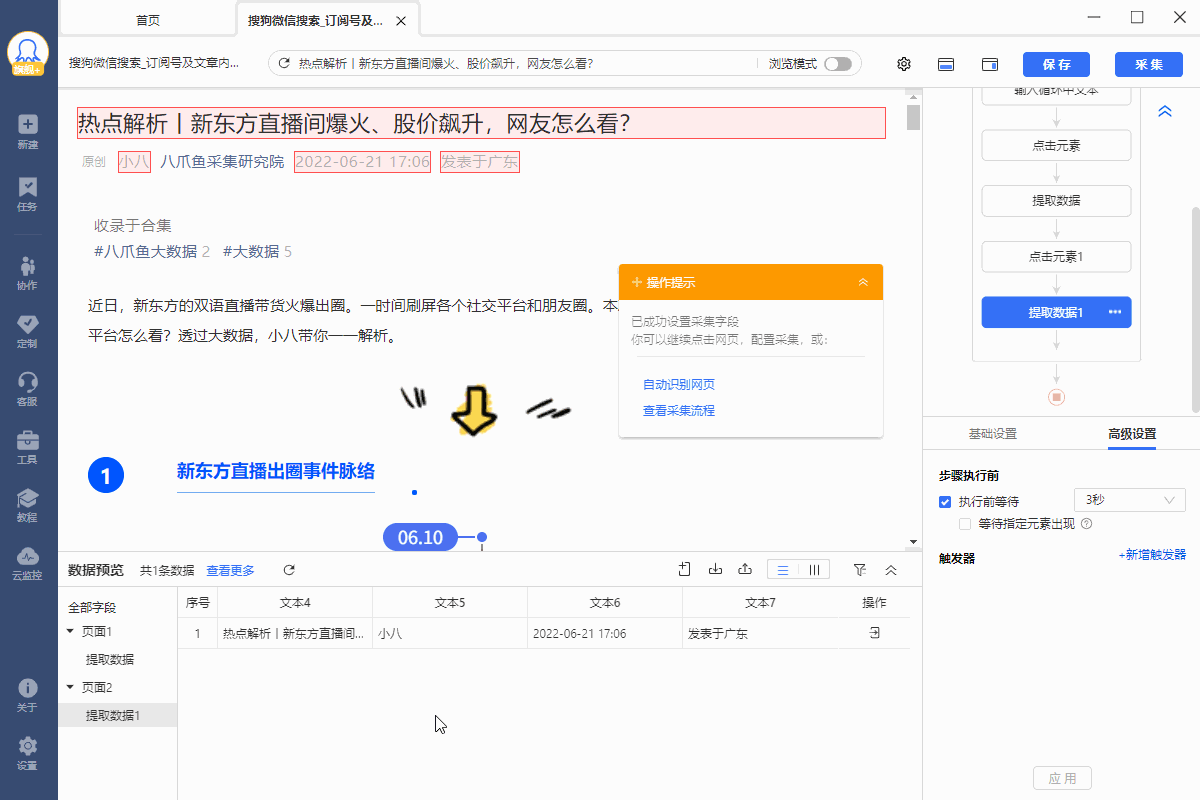Open the 关于 info icon
Viewport: 1200px width, 800px height.
point(28,695)
